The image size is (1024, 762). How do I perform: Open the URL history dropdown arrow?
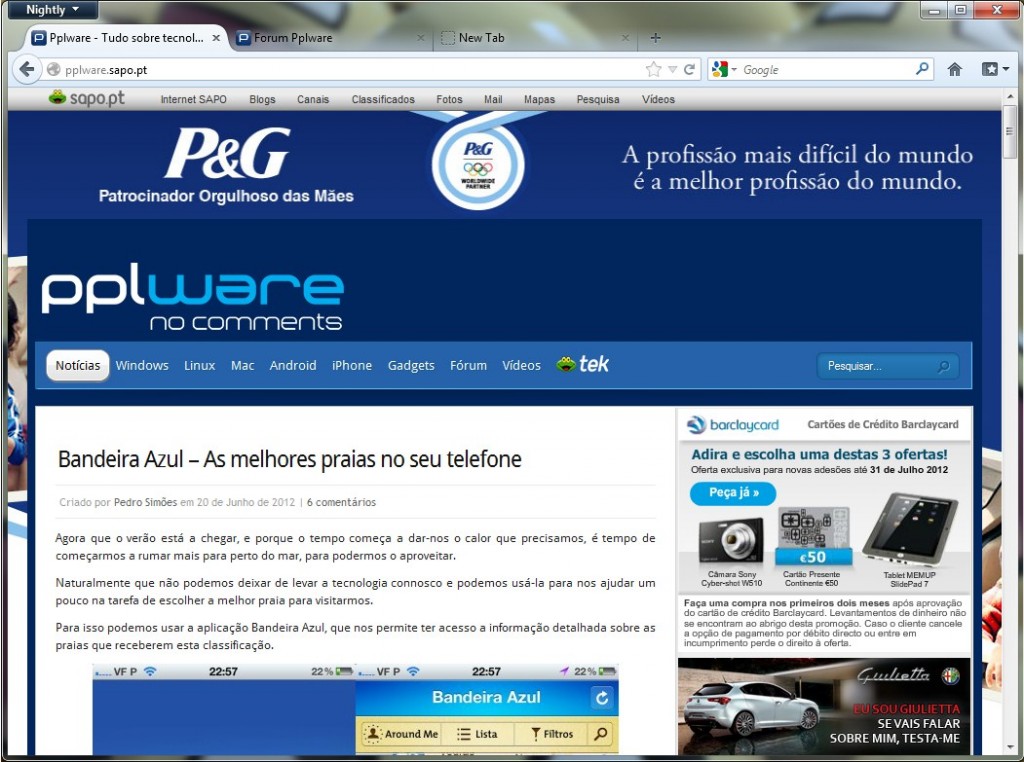[x=672, y=69]
